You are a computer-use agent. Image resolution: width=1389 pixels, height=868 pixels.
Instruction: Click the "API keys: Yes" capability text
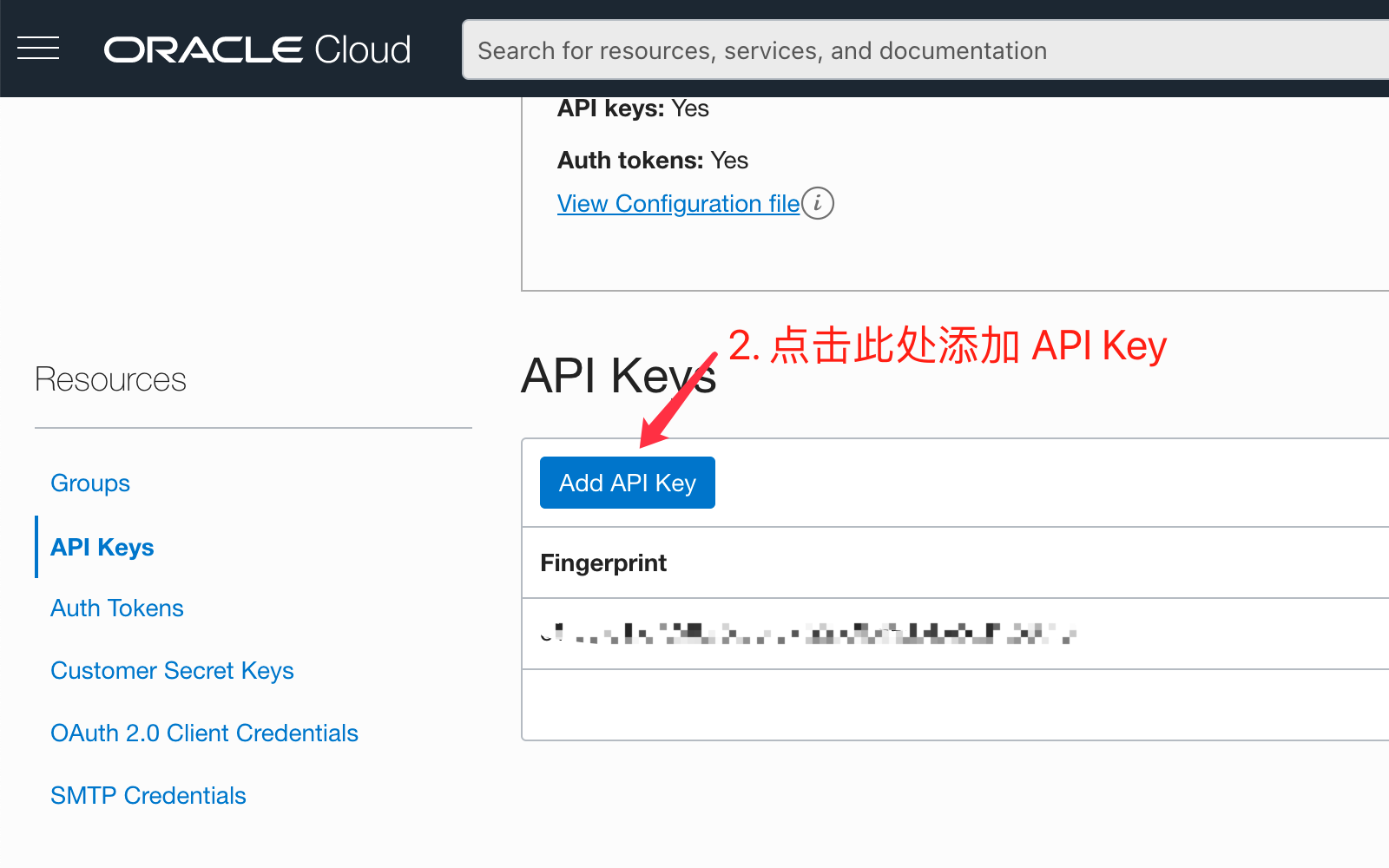tap(633, 109)
